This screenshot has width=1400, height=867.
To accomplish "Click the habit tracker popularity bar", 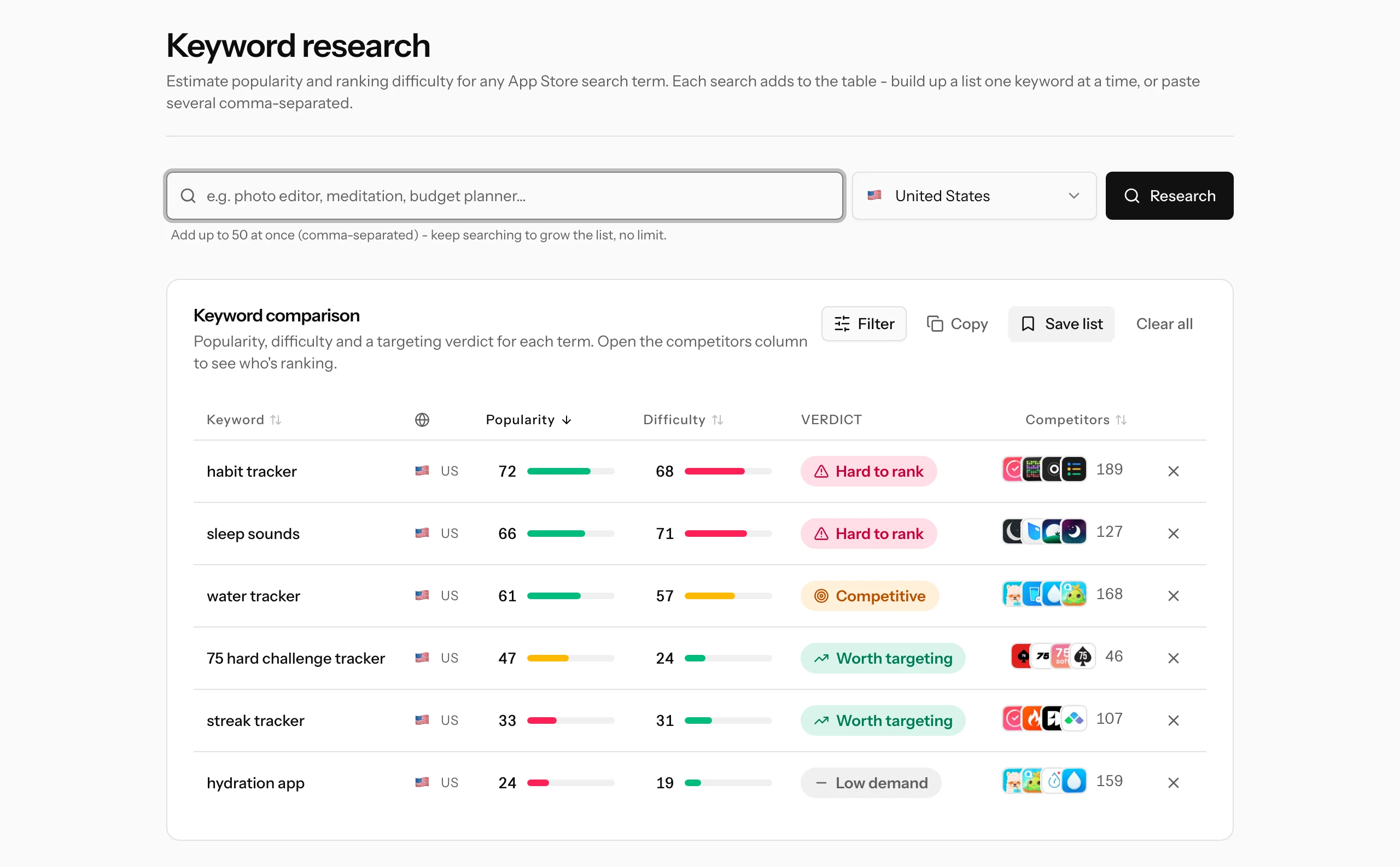I will click(570, 471).
